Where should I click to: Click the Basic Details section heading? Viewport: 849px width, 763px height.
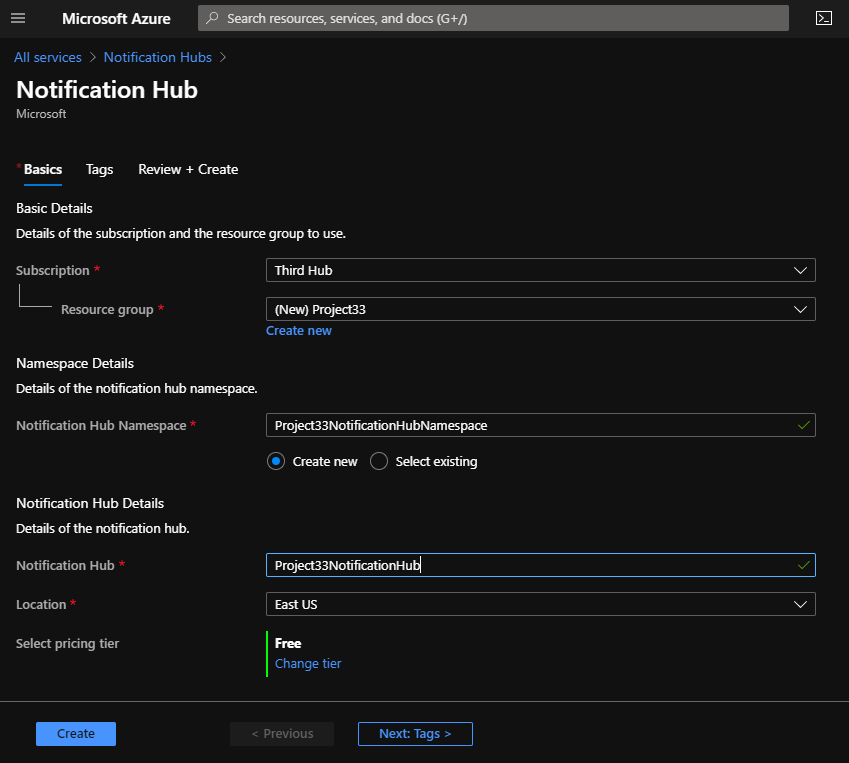pos(54,208)
